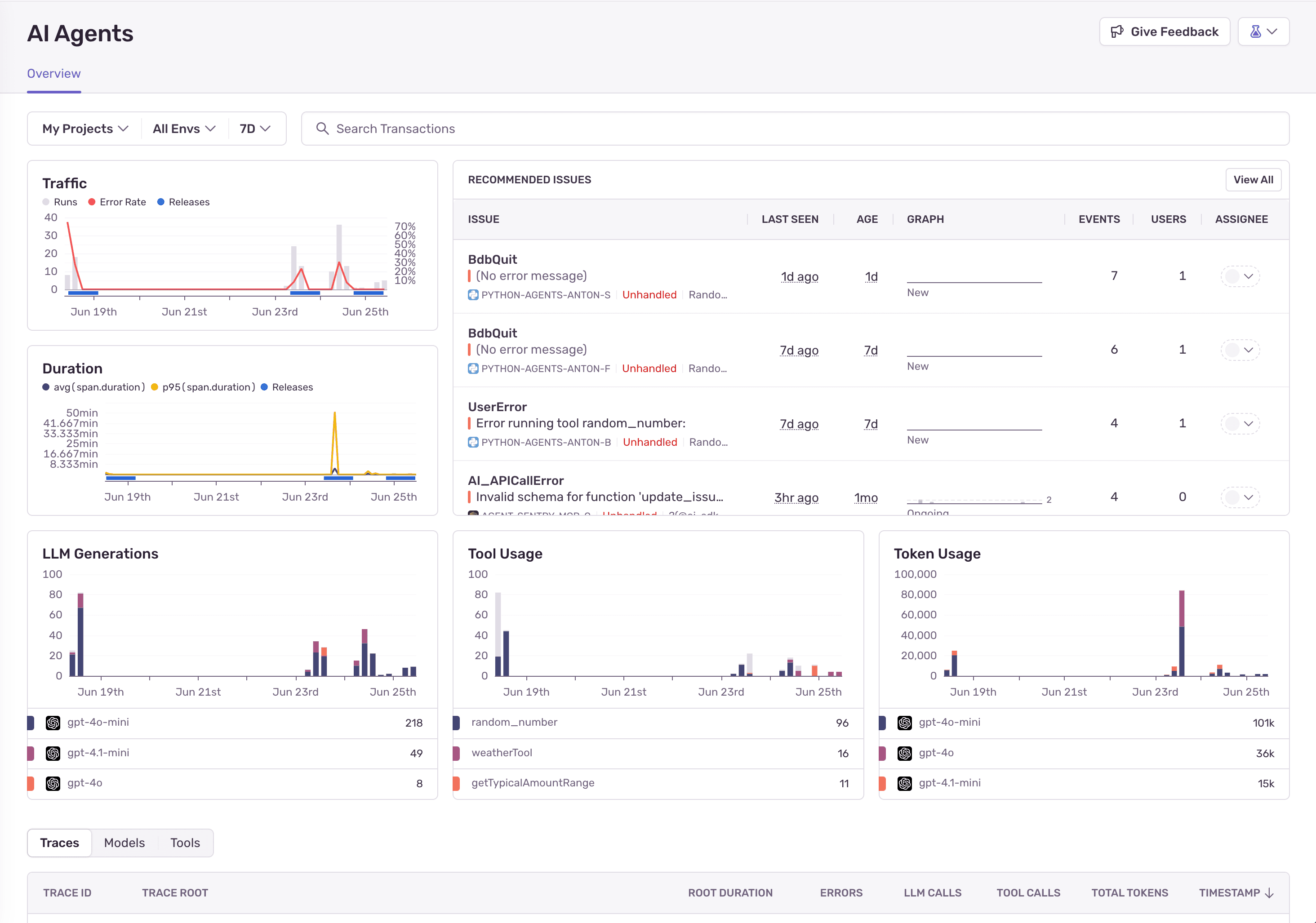Select the Tools tab
1316x923 pixels.
coord(185,843)
